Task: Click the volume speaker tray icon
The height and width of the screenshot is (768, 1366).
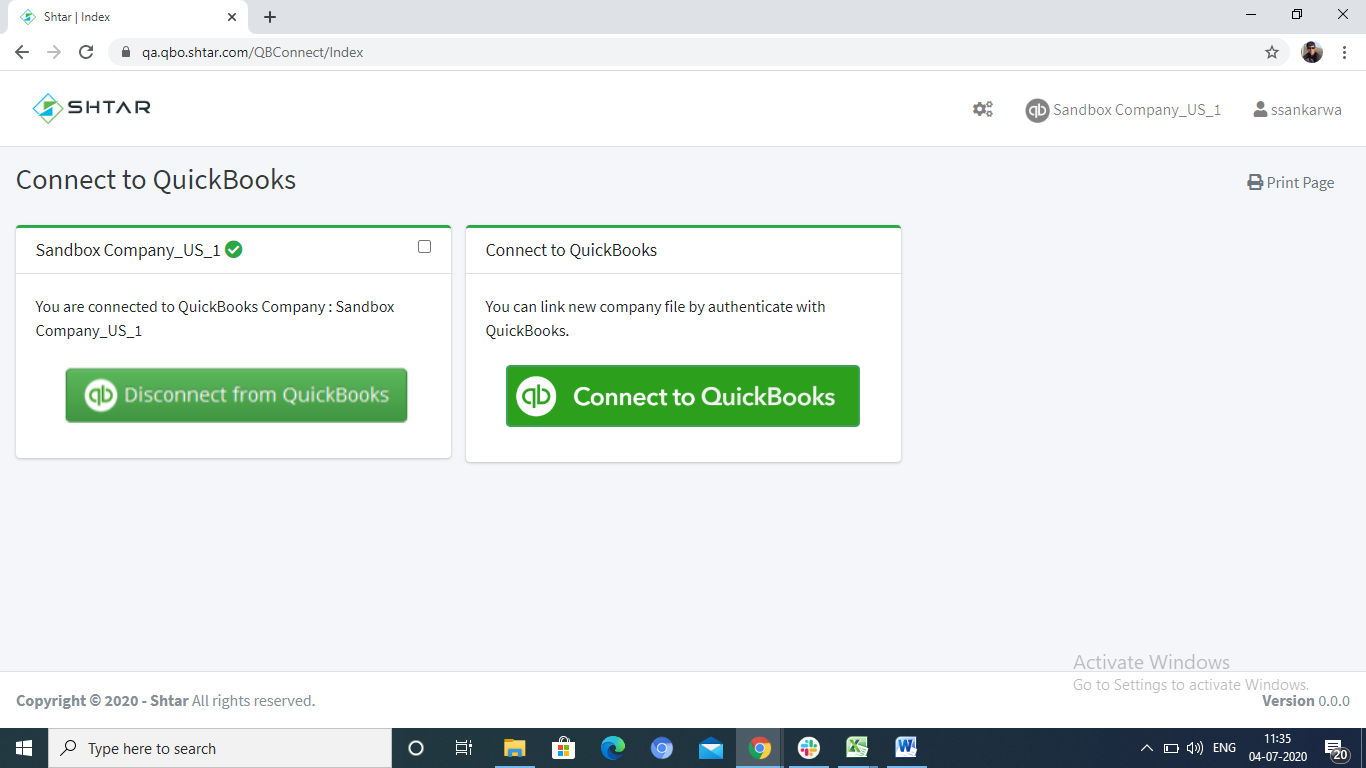Action: [x=1194, y=748]
